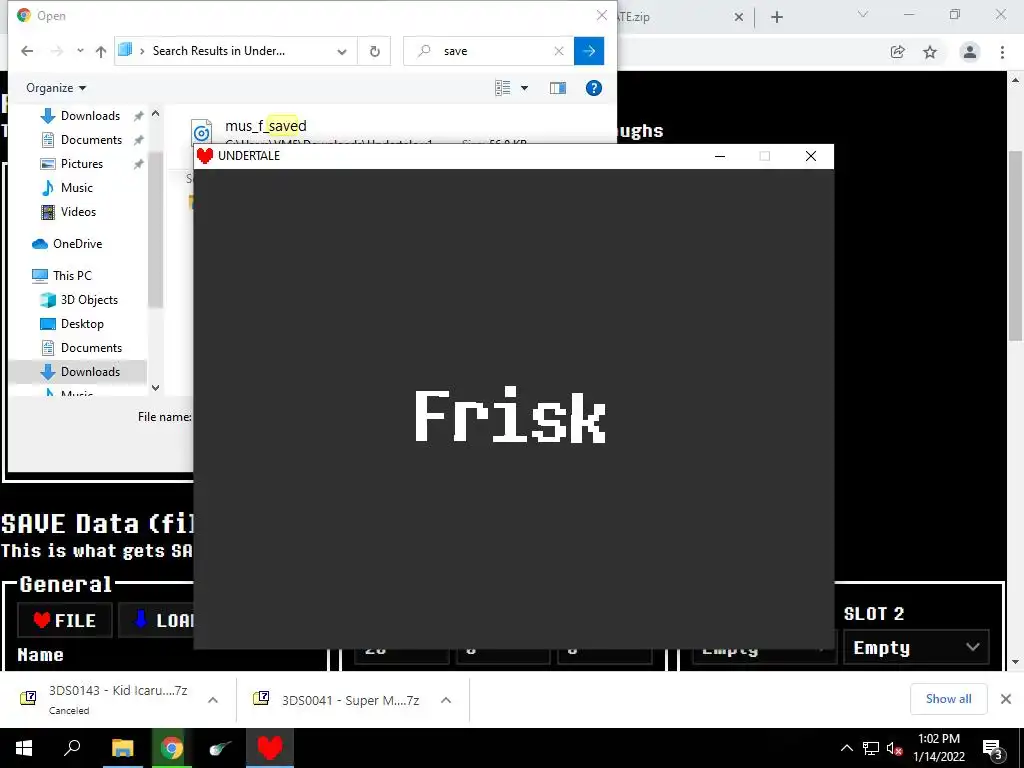Open the Videos folder in sidebar
The height and width of the screenshot is (768, 1024).
[x=78, y=212]
